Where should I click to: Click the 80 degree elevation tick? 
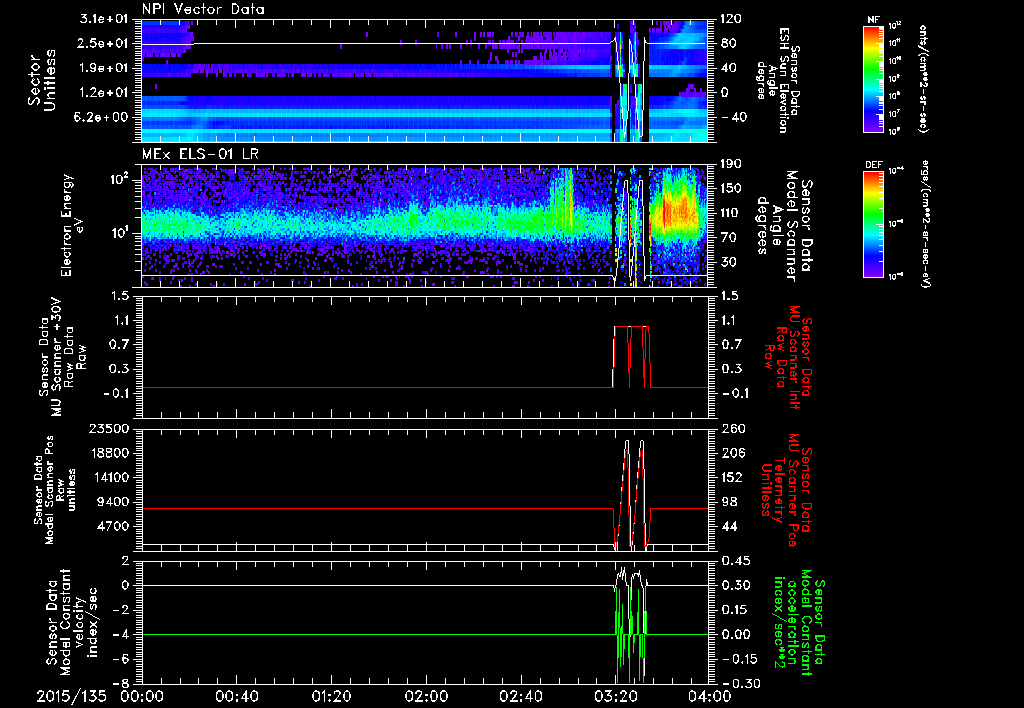click(727, 43)
